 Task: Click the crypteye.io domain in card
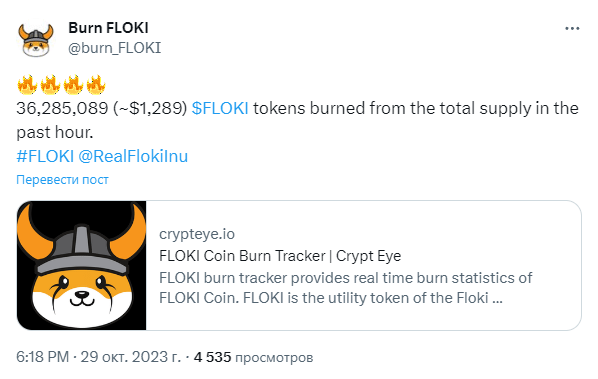click(197, 234)
